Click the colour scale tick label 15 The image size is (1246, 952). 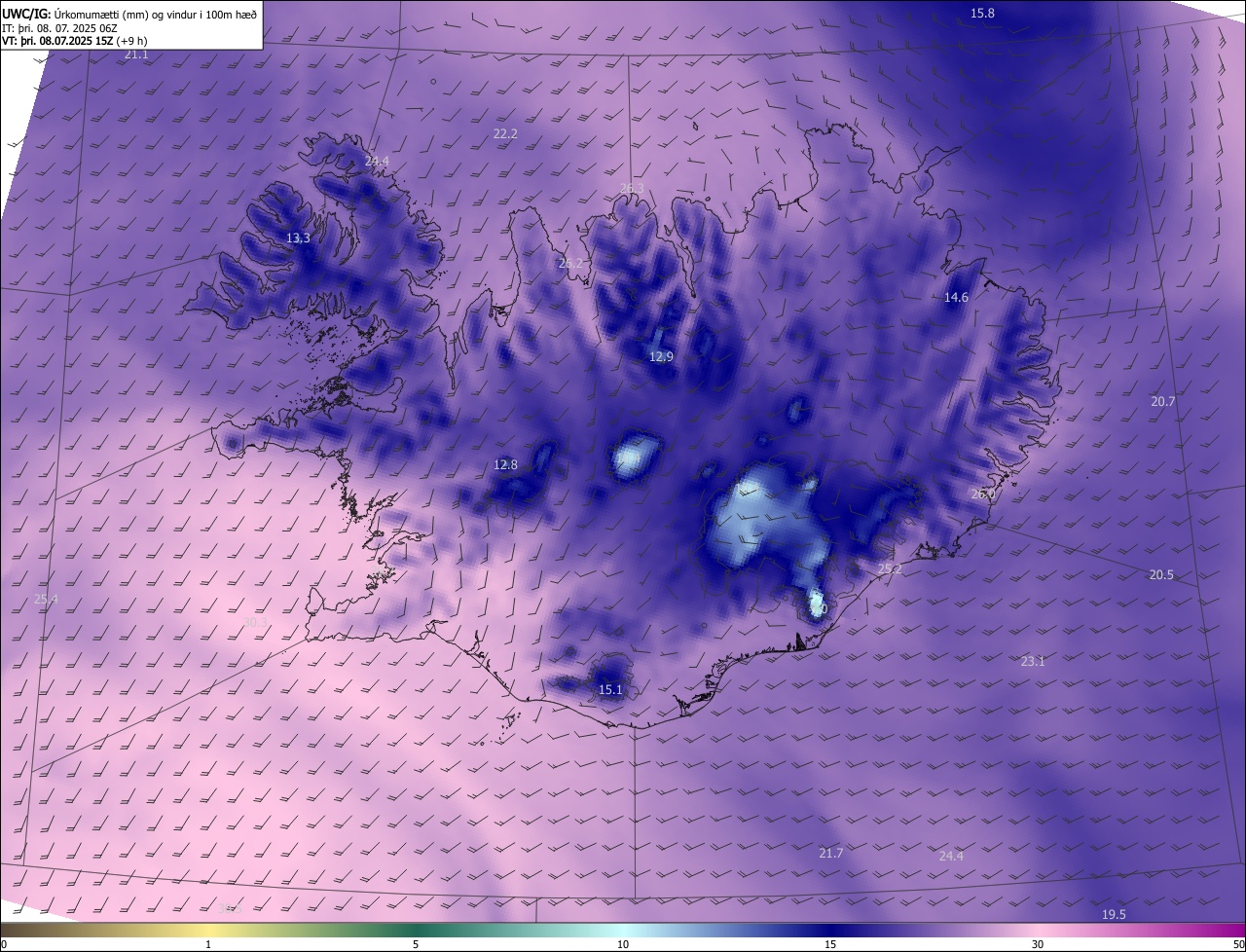tap(830, 944)
